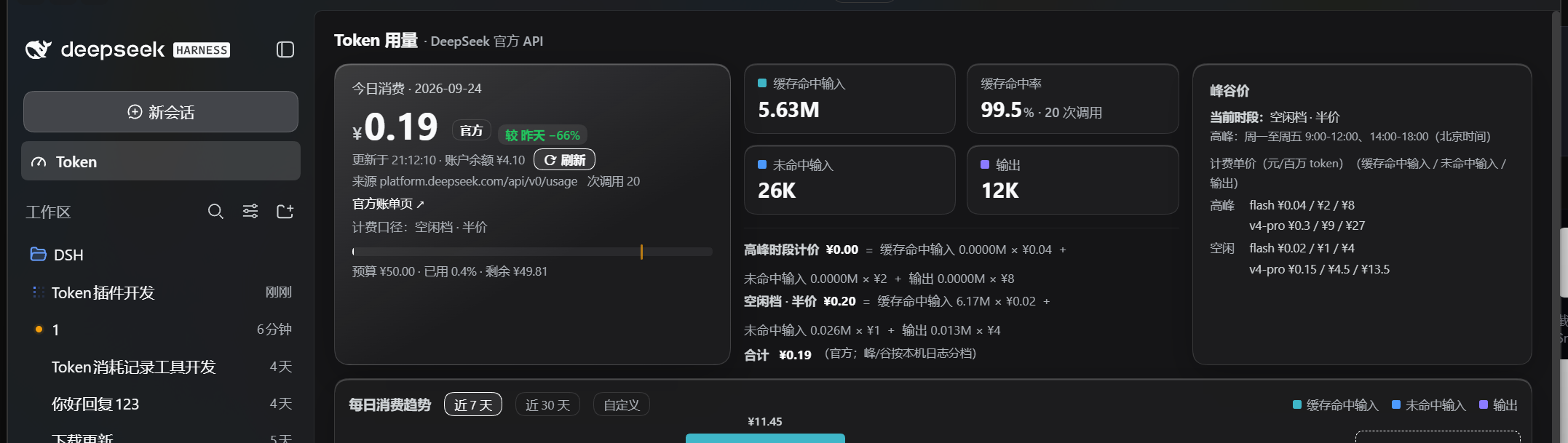Toggle 输出 chart legend swatch
The width and height of the screenshot is (1568, 443).
click(x=1484, y=405)
